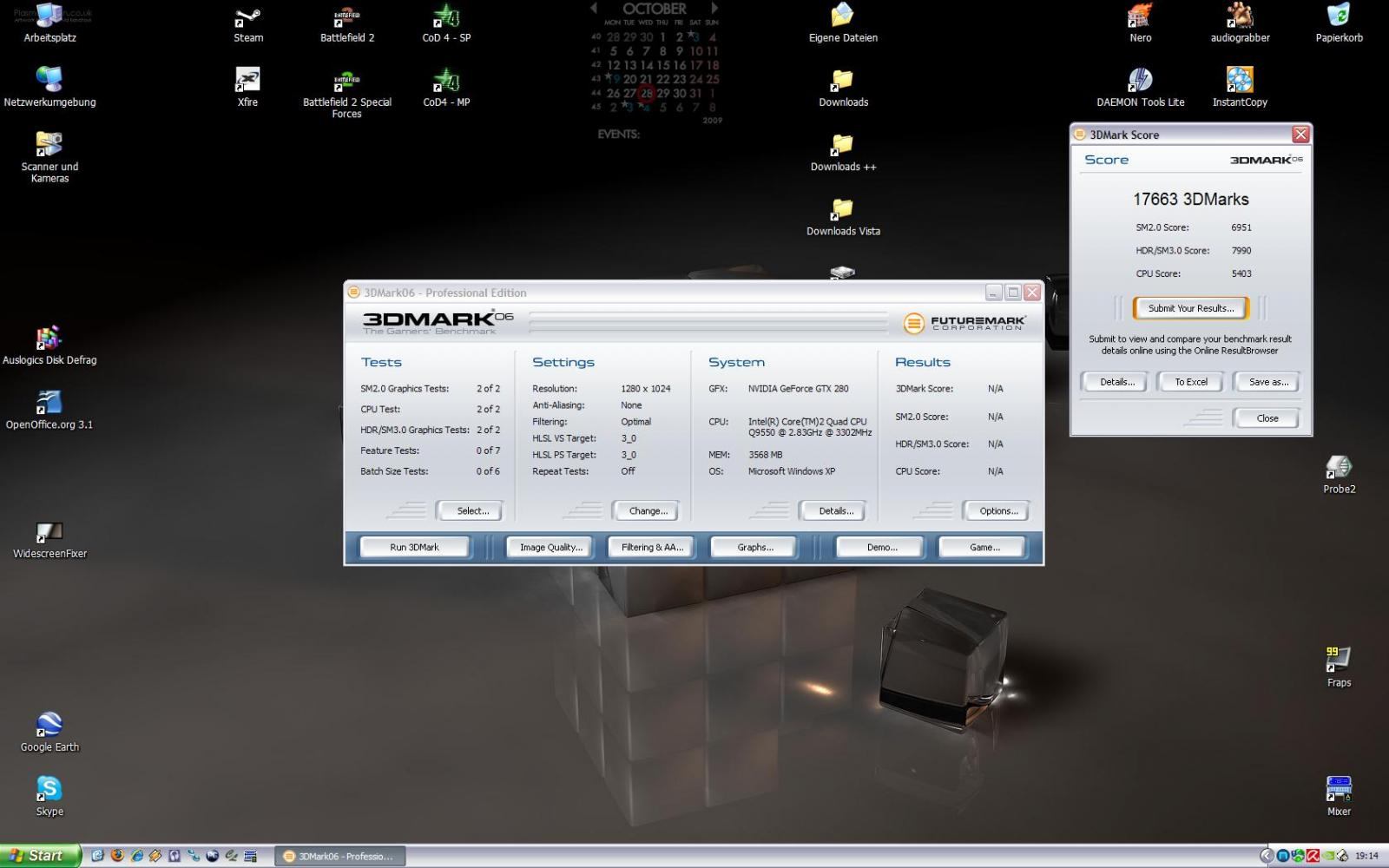Select Auslogics Disk Defrag icon
Viewport: 1389px width, 868px height.
coord(49,345)
